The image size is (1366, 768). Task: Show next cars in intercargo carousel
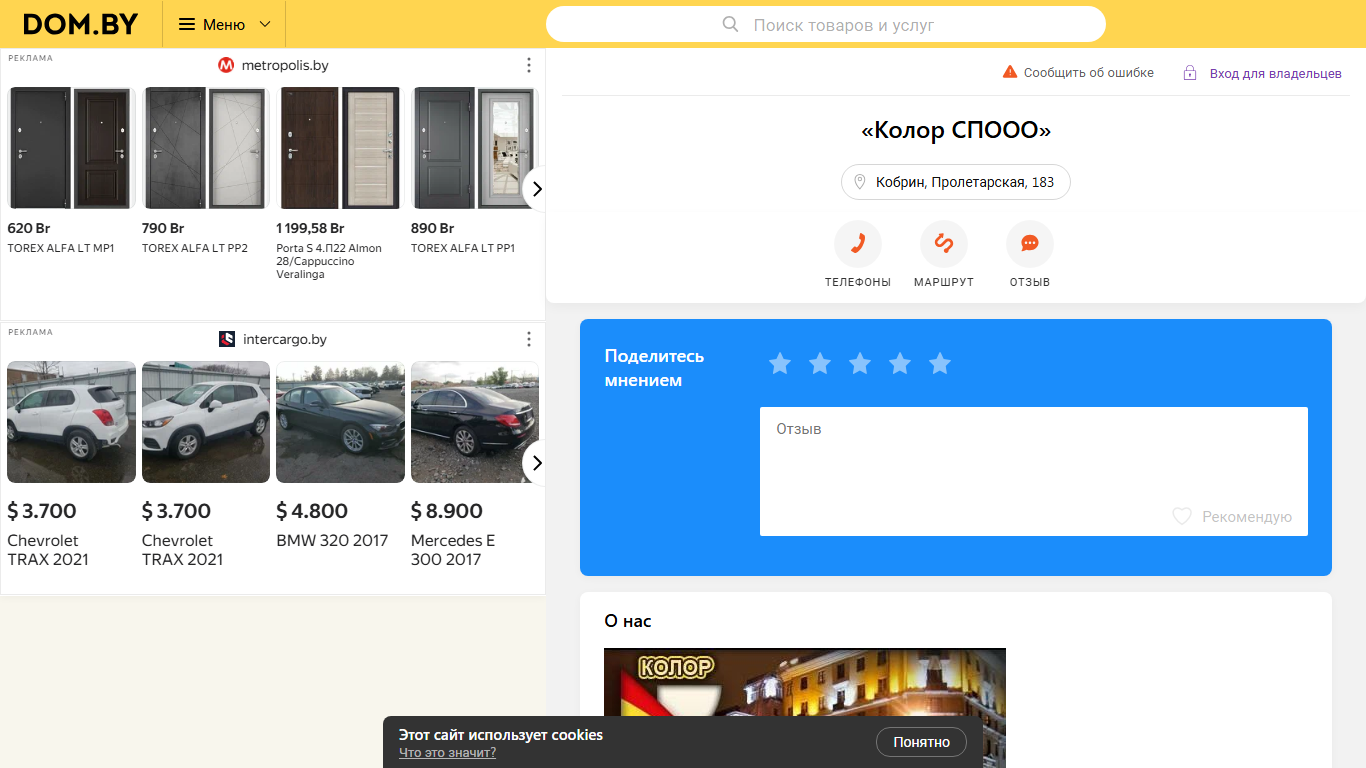(536, 462)
